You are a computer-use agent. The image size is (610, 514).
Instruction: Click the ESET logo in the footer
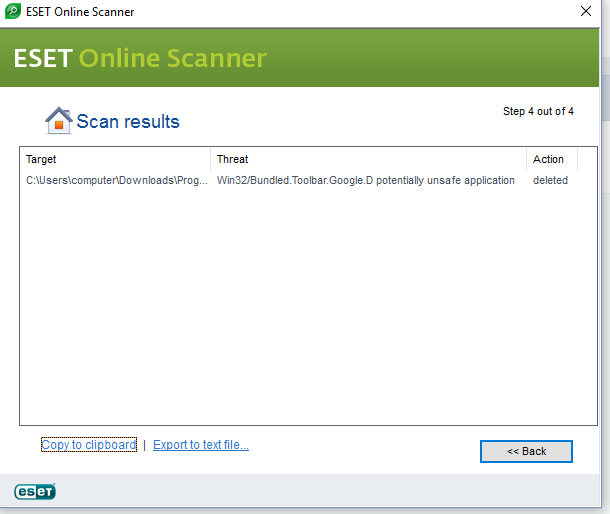coord(35,492)
